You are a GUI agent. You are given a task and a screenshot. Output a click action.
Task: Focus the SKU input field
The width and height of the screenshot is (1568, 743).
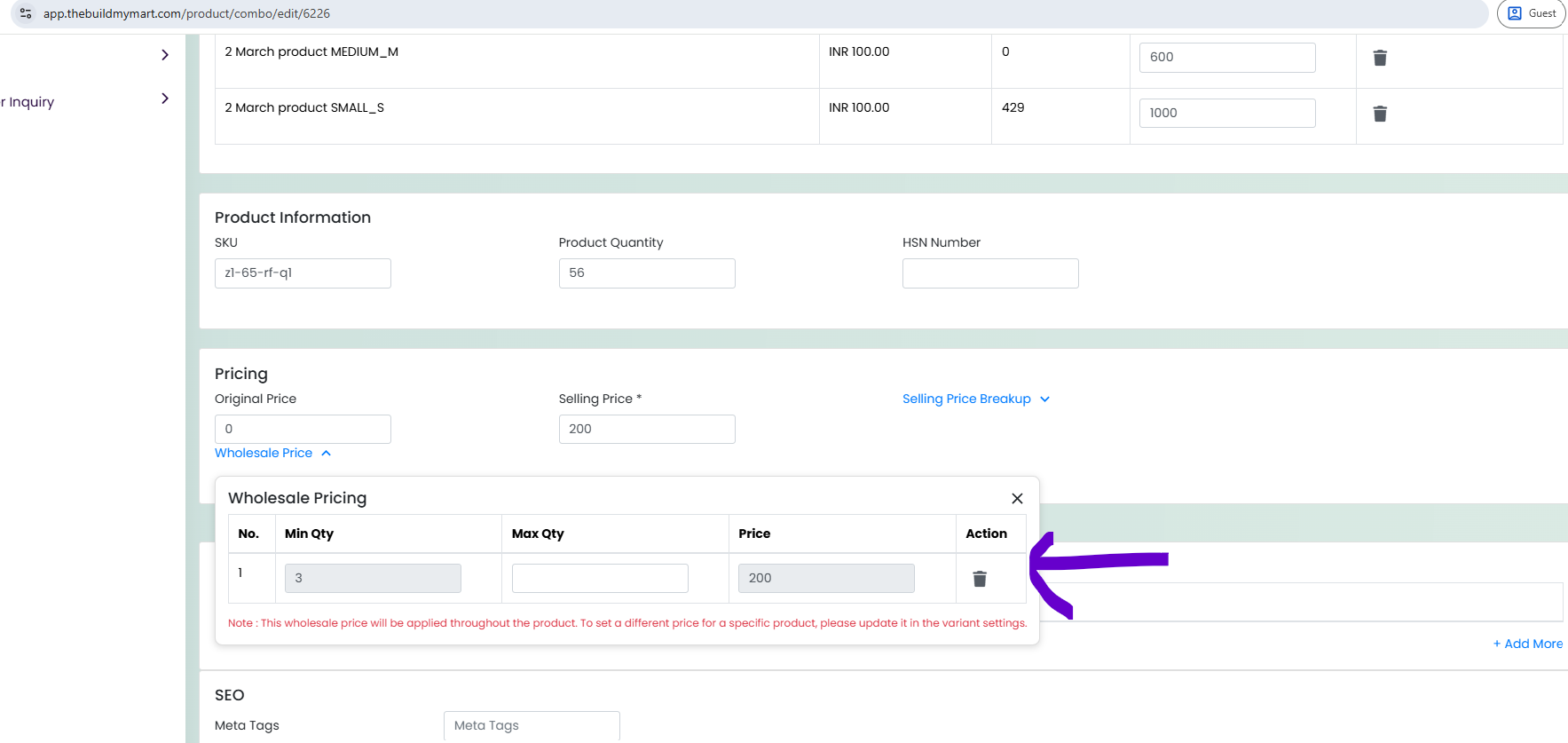point(303,273)
